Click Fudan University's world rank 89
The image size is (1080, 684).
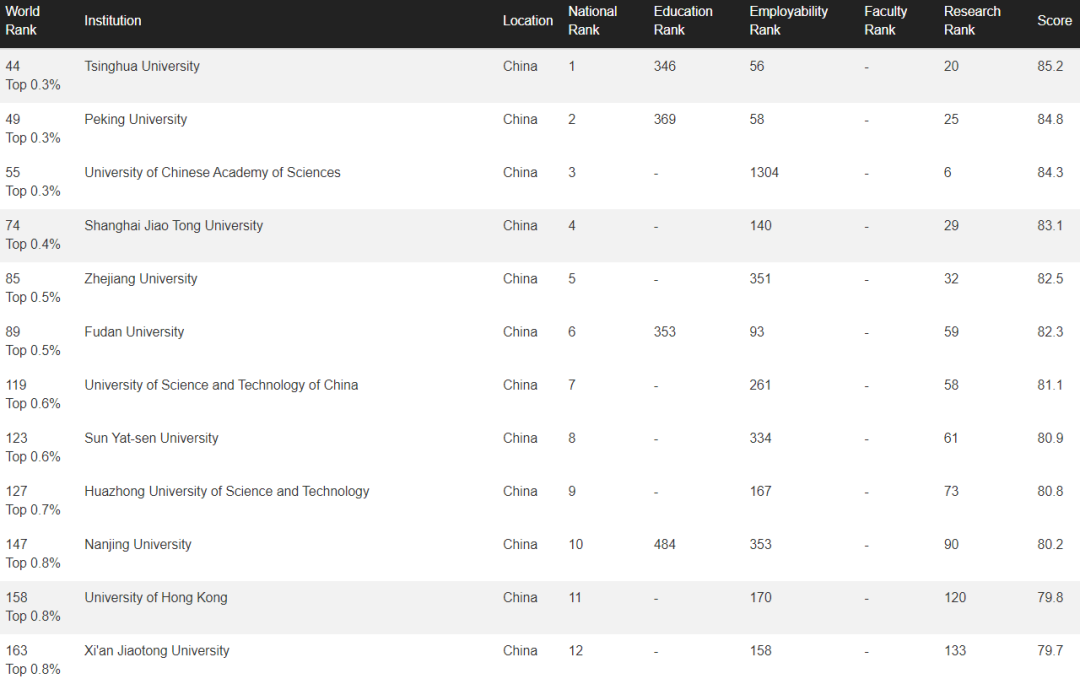[x=13, y=331]
